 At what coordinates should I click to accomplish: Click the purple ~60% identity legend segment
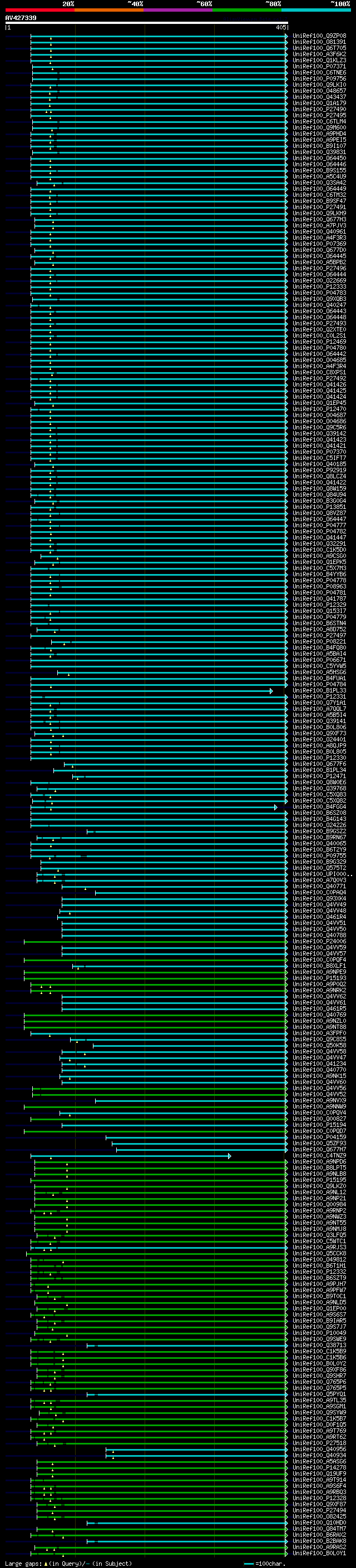[177, 10]
